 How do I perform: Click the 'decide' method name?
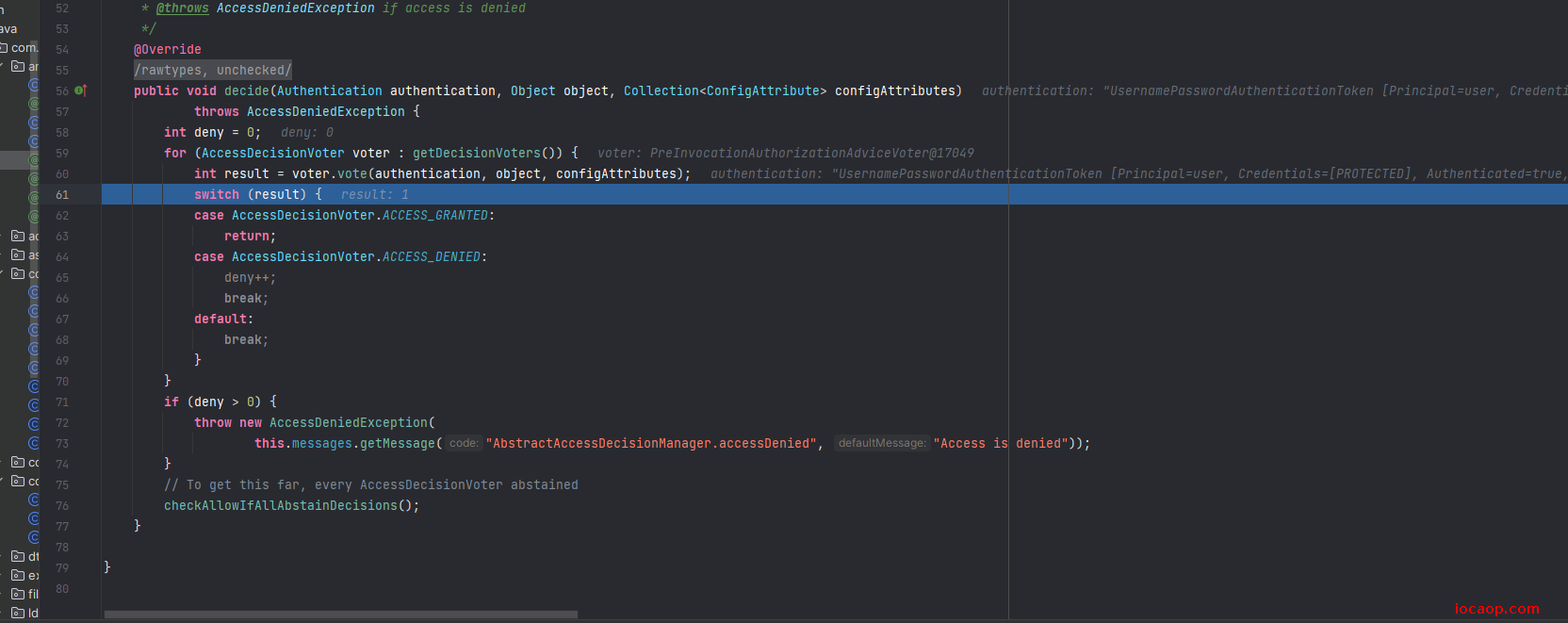247,90
